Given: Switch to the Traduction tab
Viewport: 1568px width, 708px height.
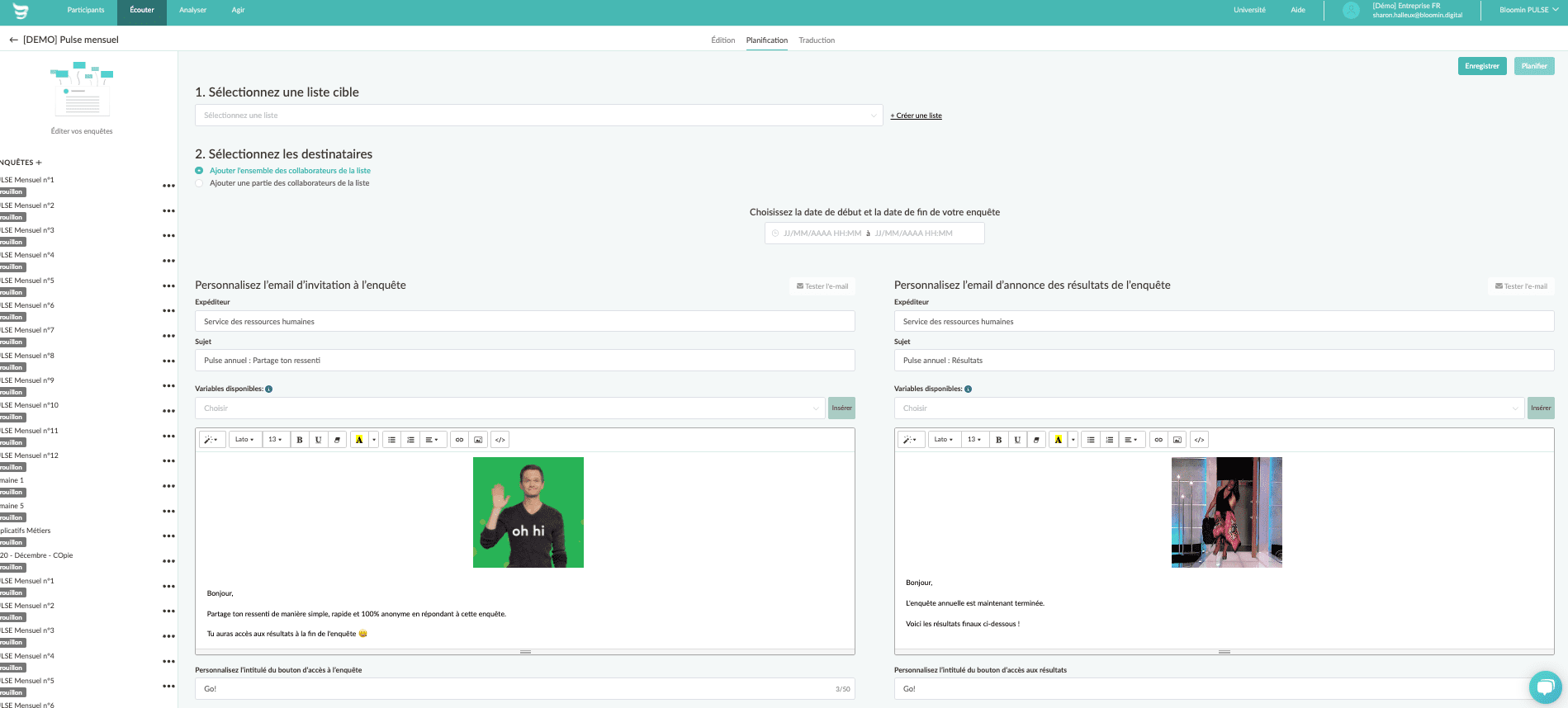Looking at the screenshot, I should [817, 40].
